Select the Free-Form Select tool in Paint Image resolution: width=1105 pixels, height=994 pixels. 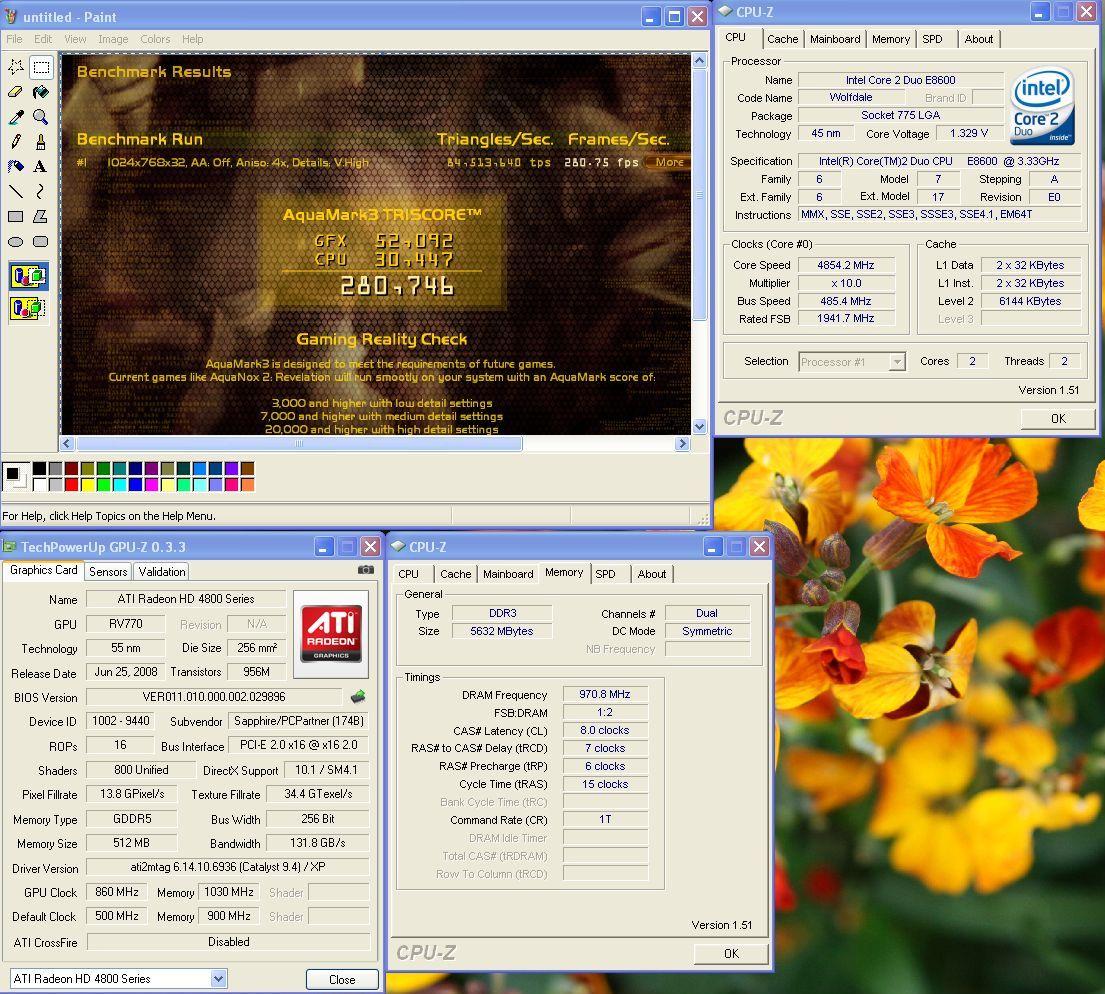point(16,67)
